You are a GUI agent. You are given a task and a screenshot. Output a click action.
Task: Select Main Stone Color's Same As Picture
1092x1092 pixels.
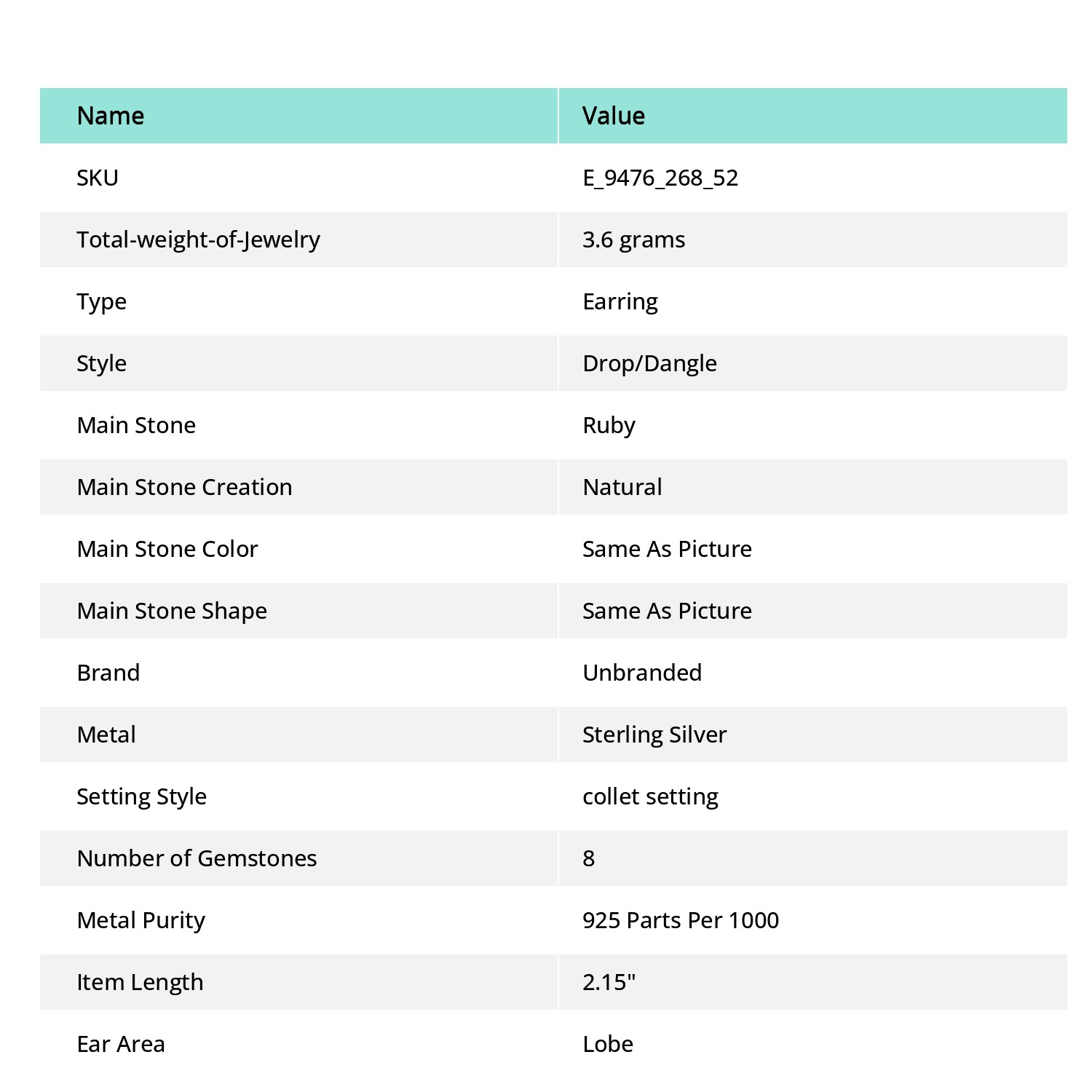click(x=668, y=549)
